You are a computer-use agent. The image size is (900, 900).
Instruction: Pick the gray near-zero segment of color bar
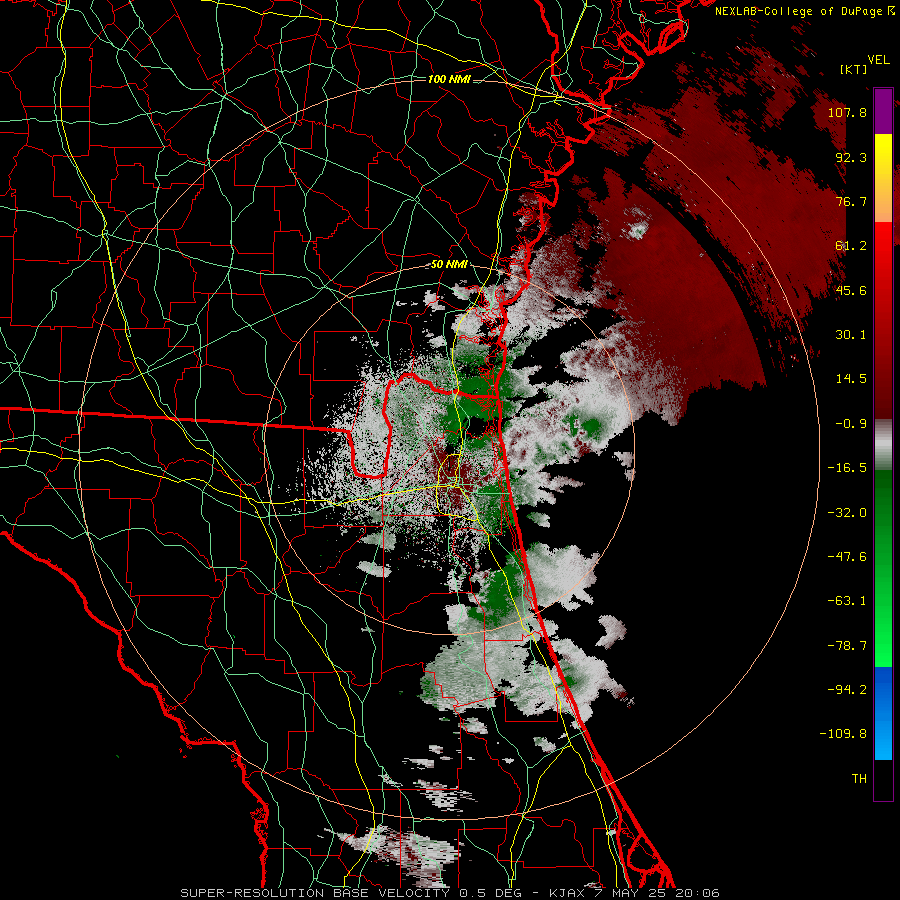click(x=883, y=445)
